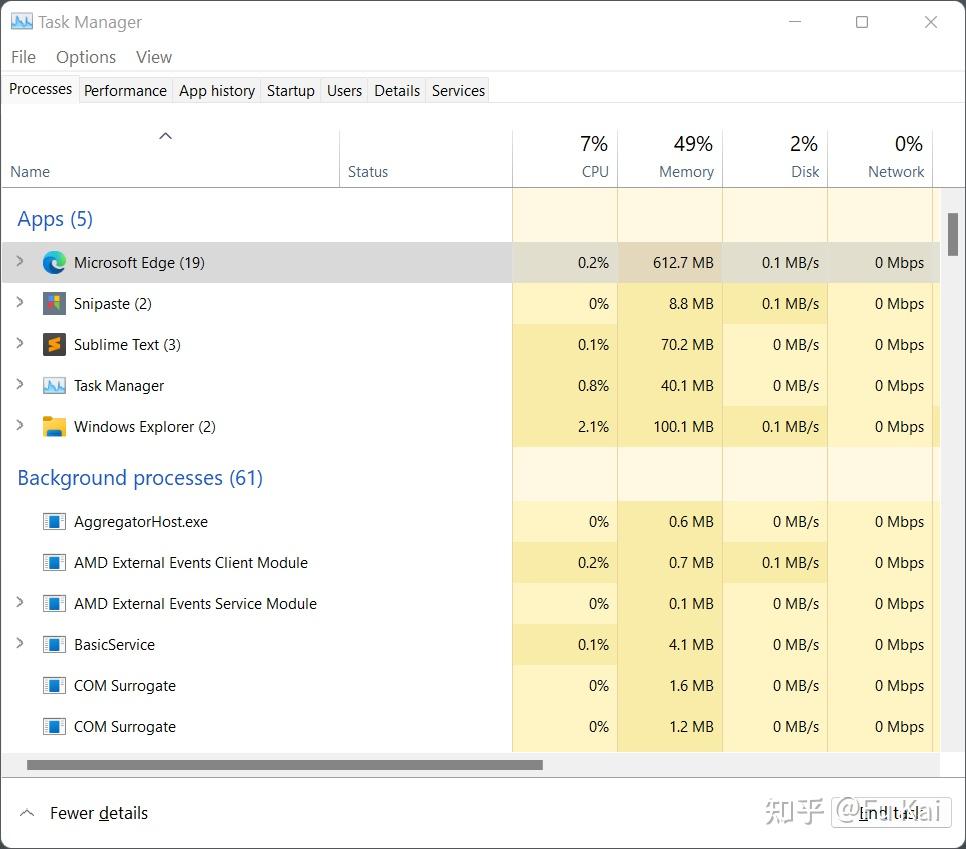The image size is (966, 849).
Task: Select the Windows Explorer (2) row name
Action: (x=145, y=426)
